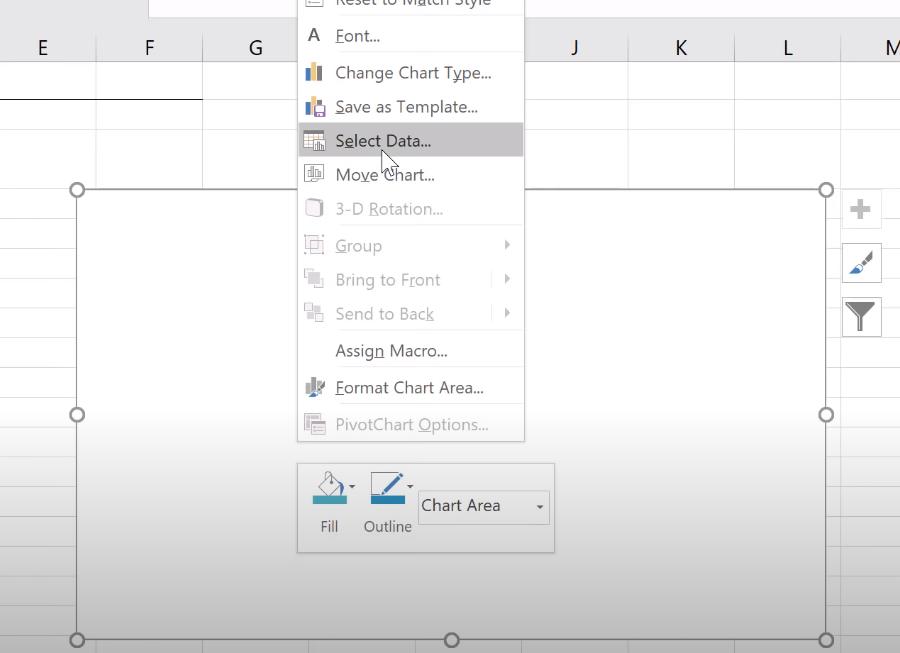Click the Select Data table icon

coord(314,141)
